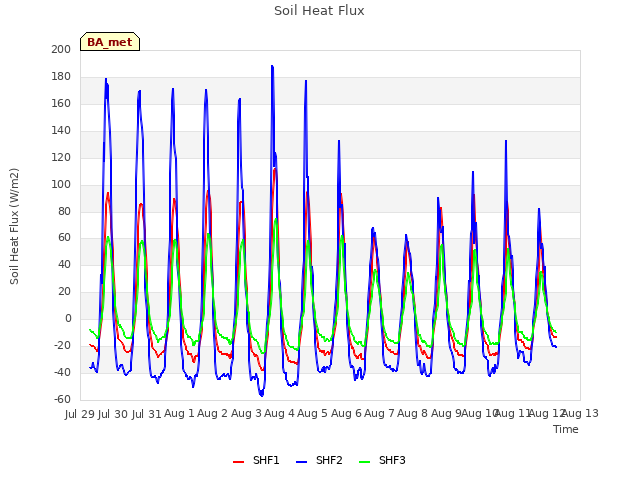Click the 200 y-axis tick label

61,49
